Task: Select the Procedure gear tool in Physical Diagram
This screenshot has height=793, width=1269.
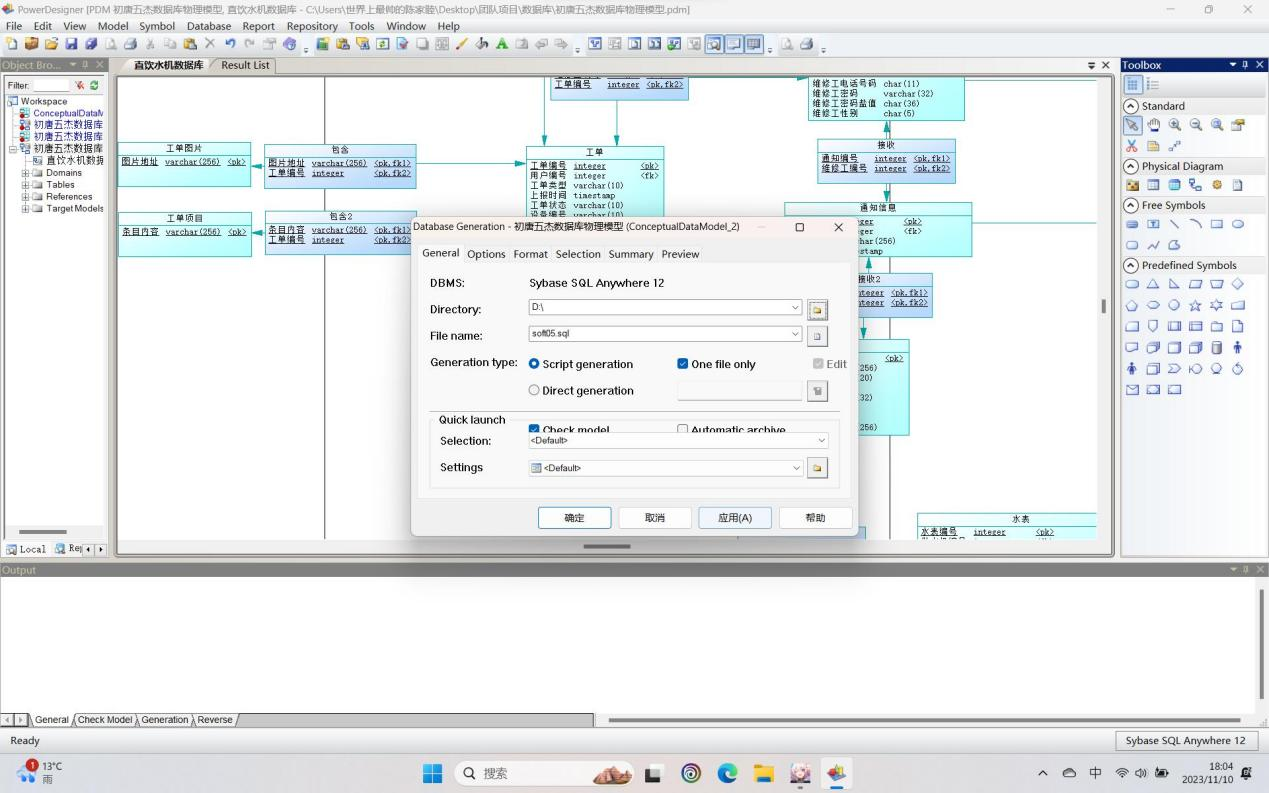Action: pos(1217,185)
